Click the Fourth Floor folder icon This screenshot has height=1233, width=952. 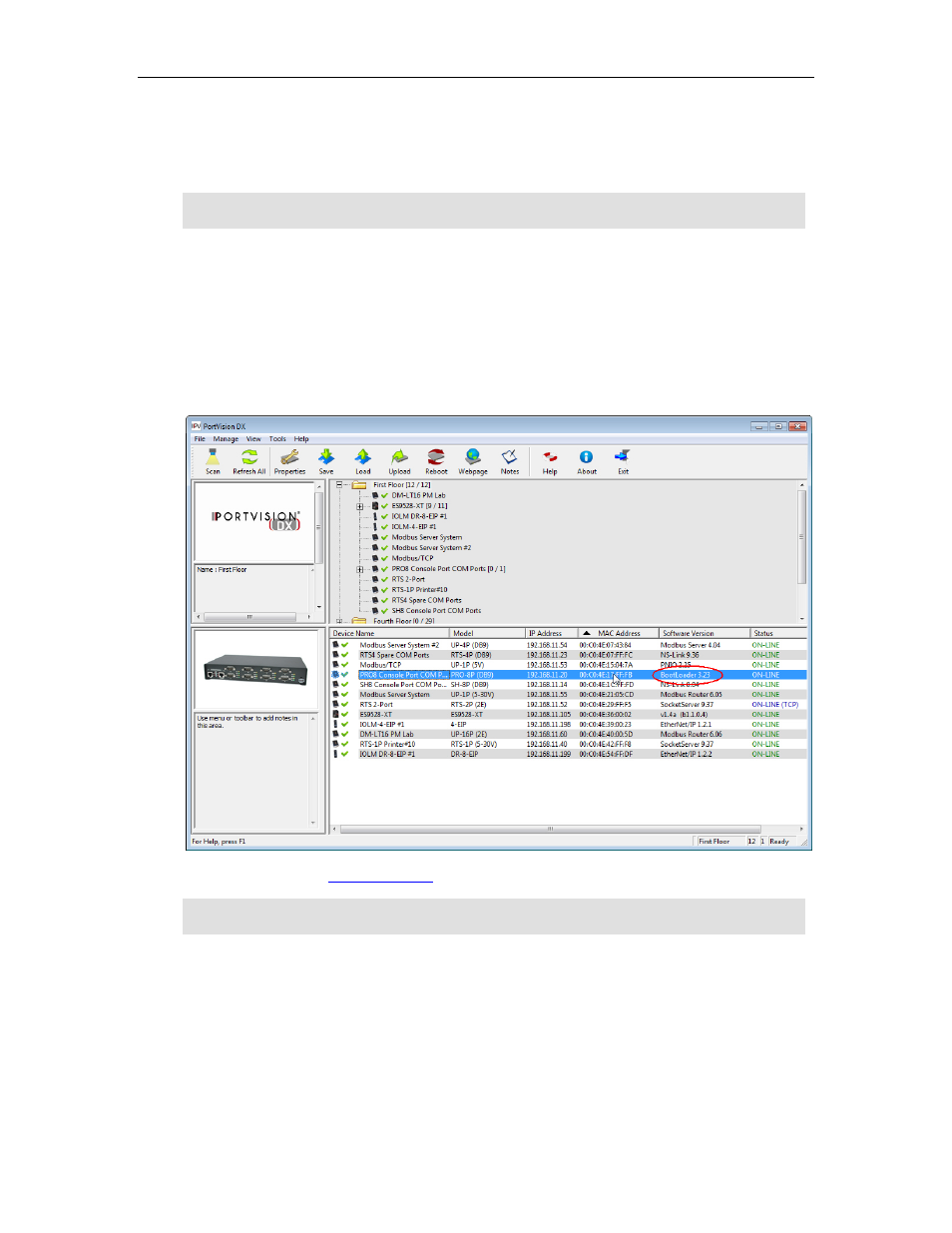(x=359, y=621)
